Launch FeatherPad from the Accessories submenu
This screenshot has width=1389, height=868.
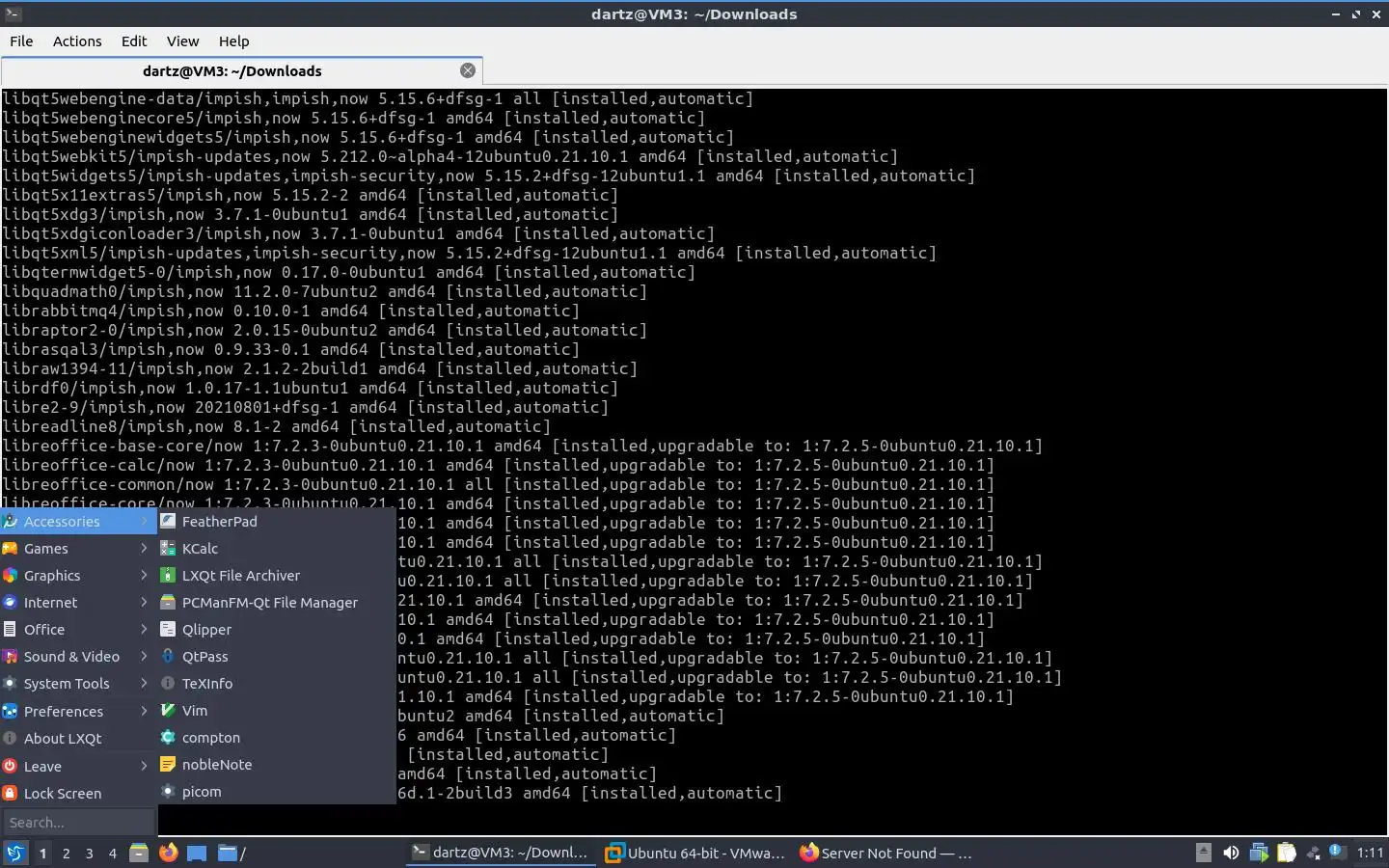click(276, 521)
